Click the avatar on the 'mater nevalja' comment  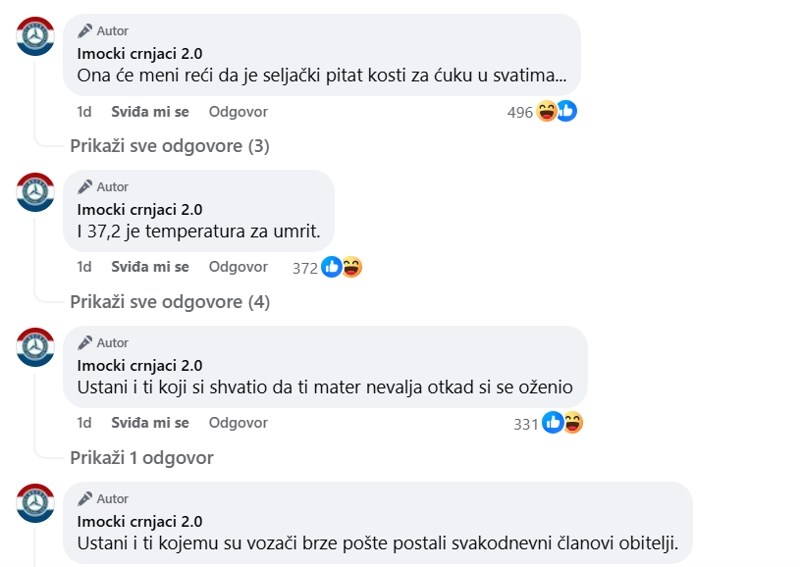tap(36, 348)
